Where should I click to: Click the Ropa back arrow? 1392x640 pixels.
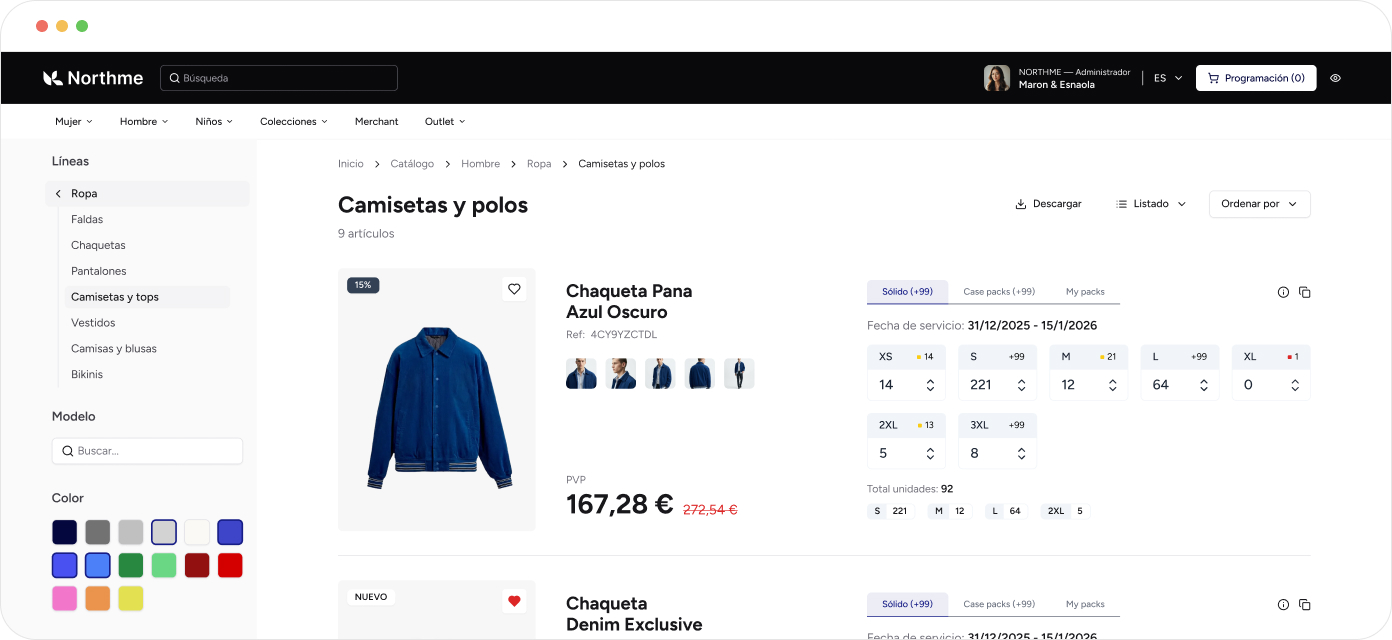pos(58,194)
